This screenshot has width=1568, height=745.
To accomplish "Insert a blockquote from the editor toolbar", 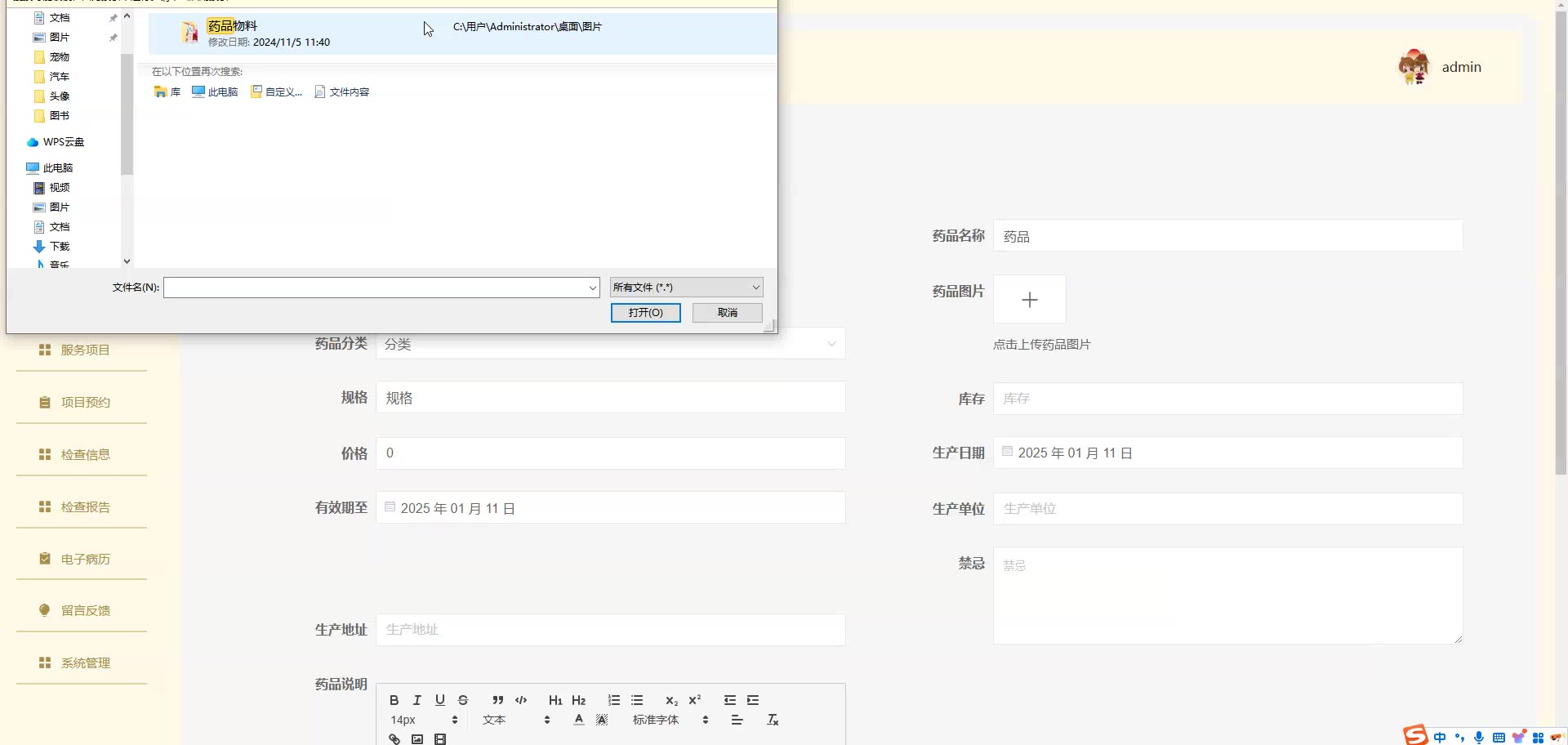I will click(498, 700).
